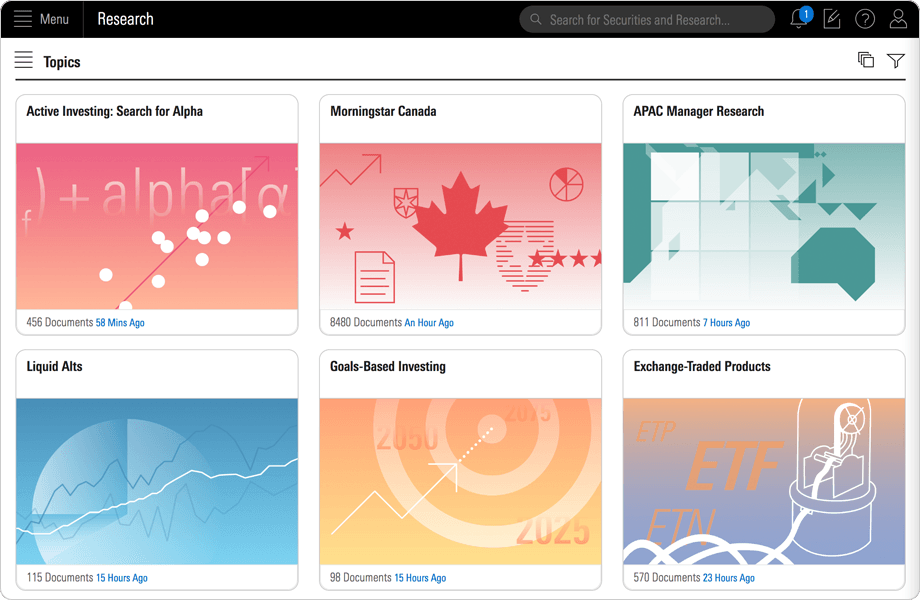Viewport: 920px width, 600px height.
Task: Open the Morningstar Canada topic title
Action: pos(383,111)
